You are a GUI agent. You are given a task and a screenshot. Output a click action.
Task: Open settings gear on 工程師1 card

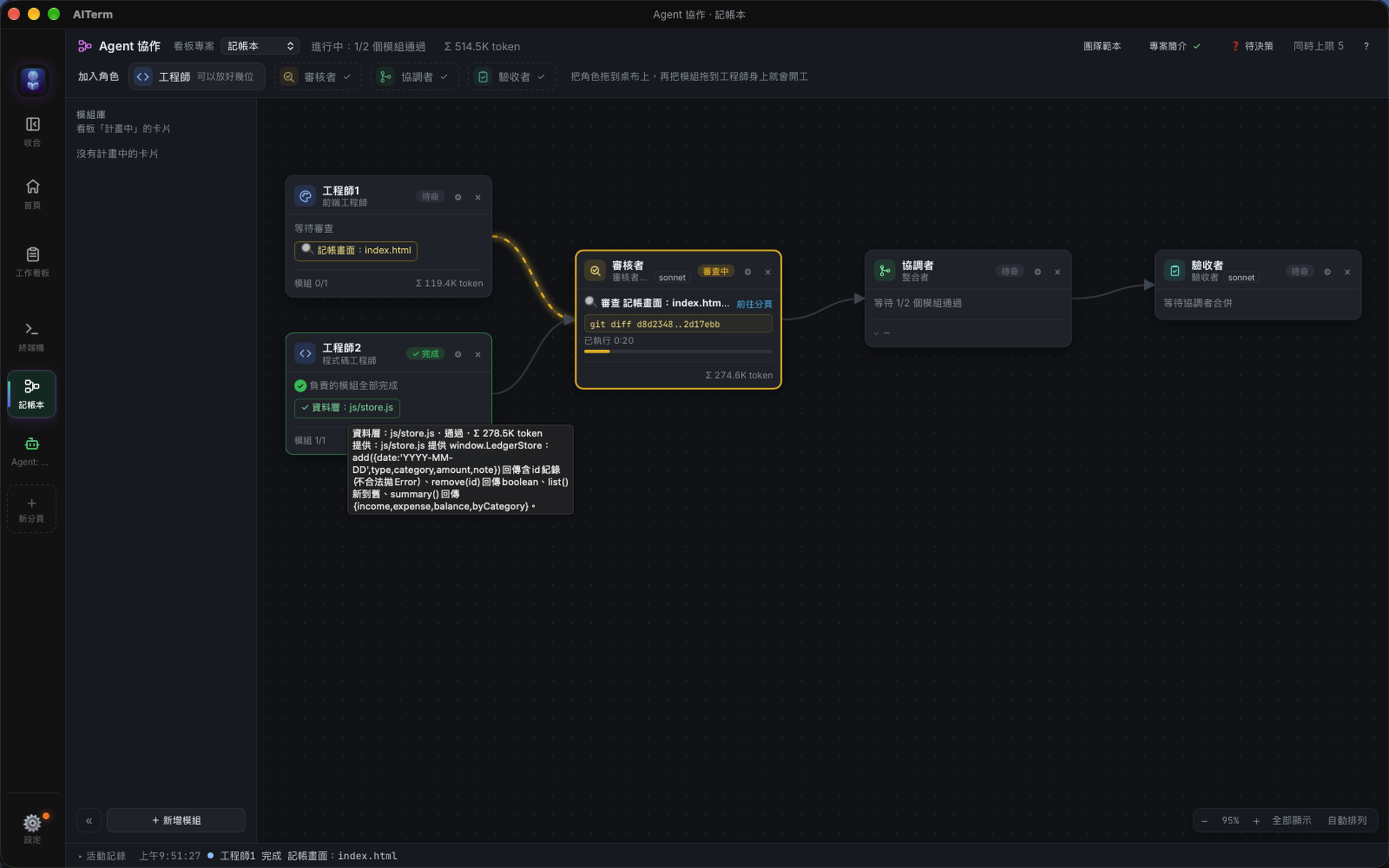tap(458, 197)
